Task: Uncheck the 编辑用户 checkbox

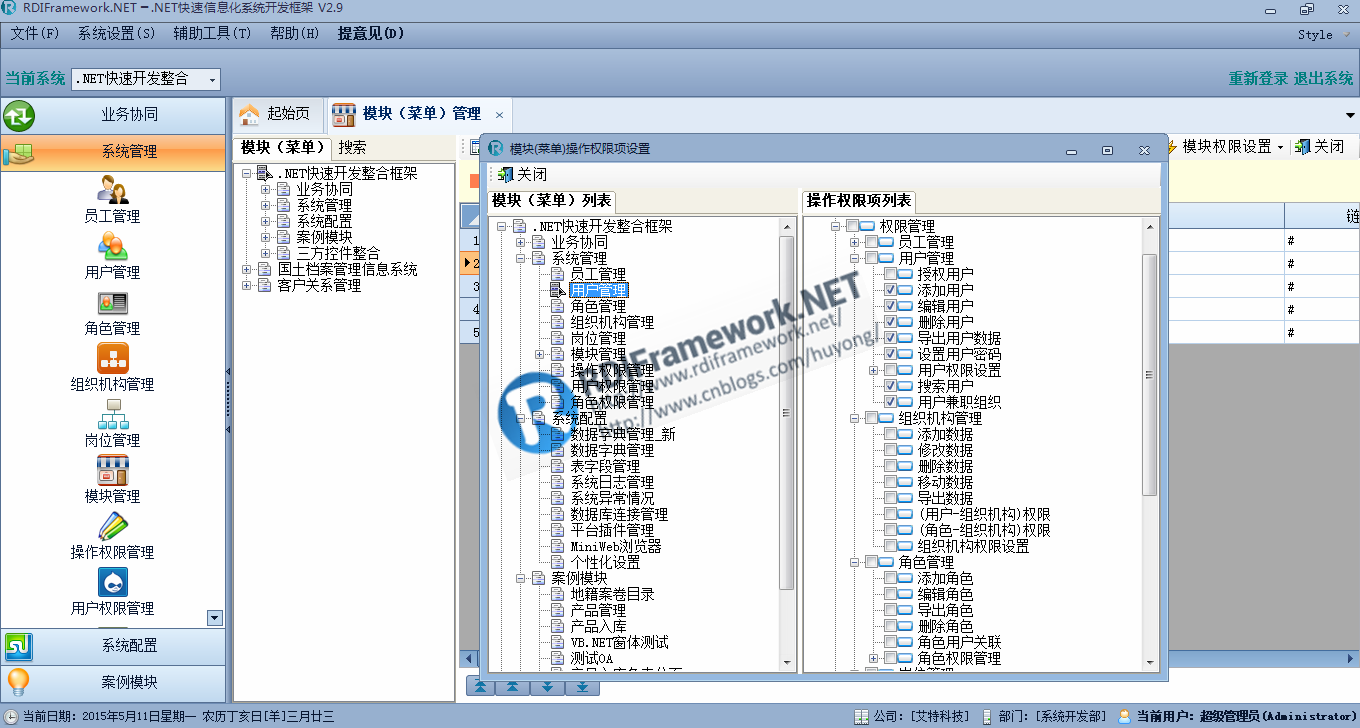Action: (x=891, y=306)
